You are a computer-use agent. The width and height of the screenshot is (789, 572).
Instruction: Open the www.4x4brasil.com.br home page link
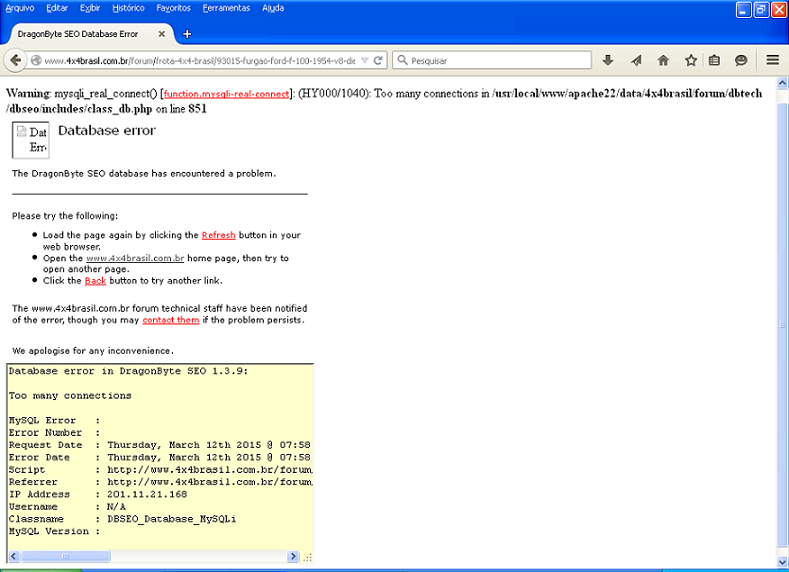tap(135, 258)
